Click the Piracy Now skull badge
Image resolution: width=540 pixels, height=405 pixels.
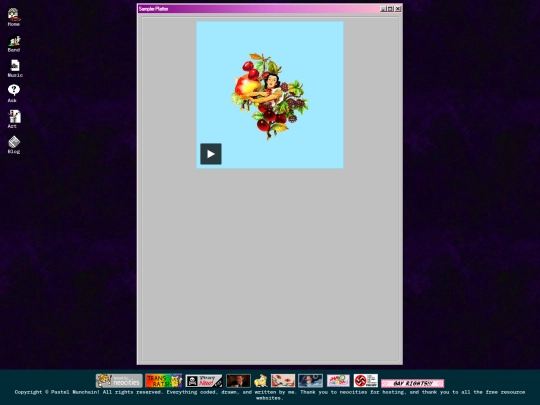click(204, 381)
